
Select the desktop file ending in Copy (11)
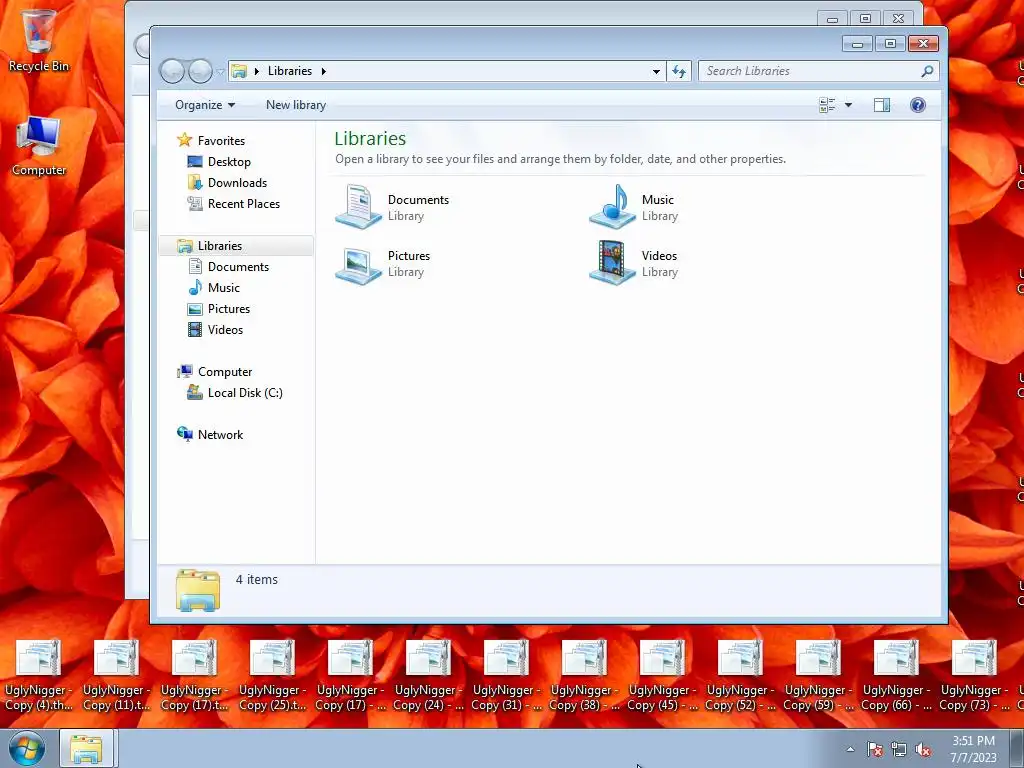pyautogui.click(x=116, y=675)
